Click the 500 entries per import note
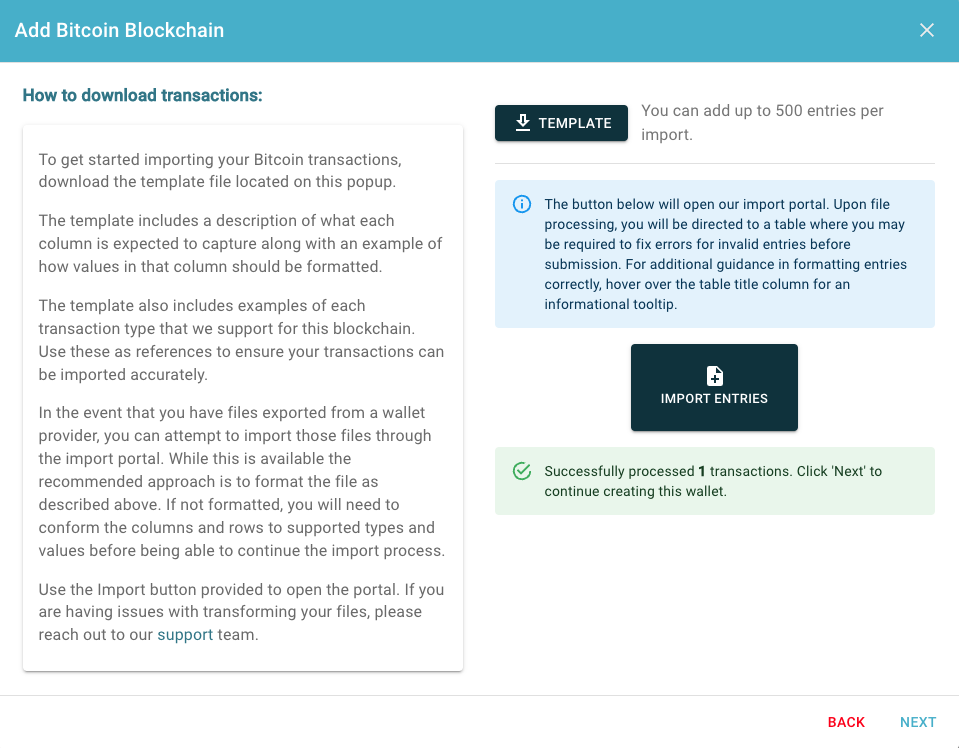The width and height of the screenshot is (959, 748). click(762, 122)
